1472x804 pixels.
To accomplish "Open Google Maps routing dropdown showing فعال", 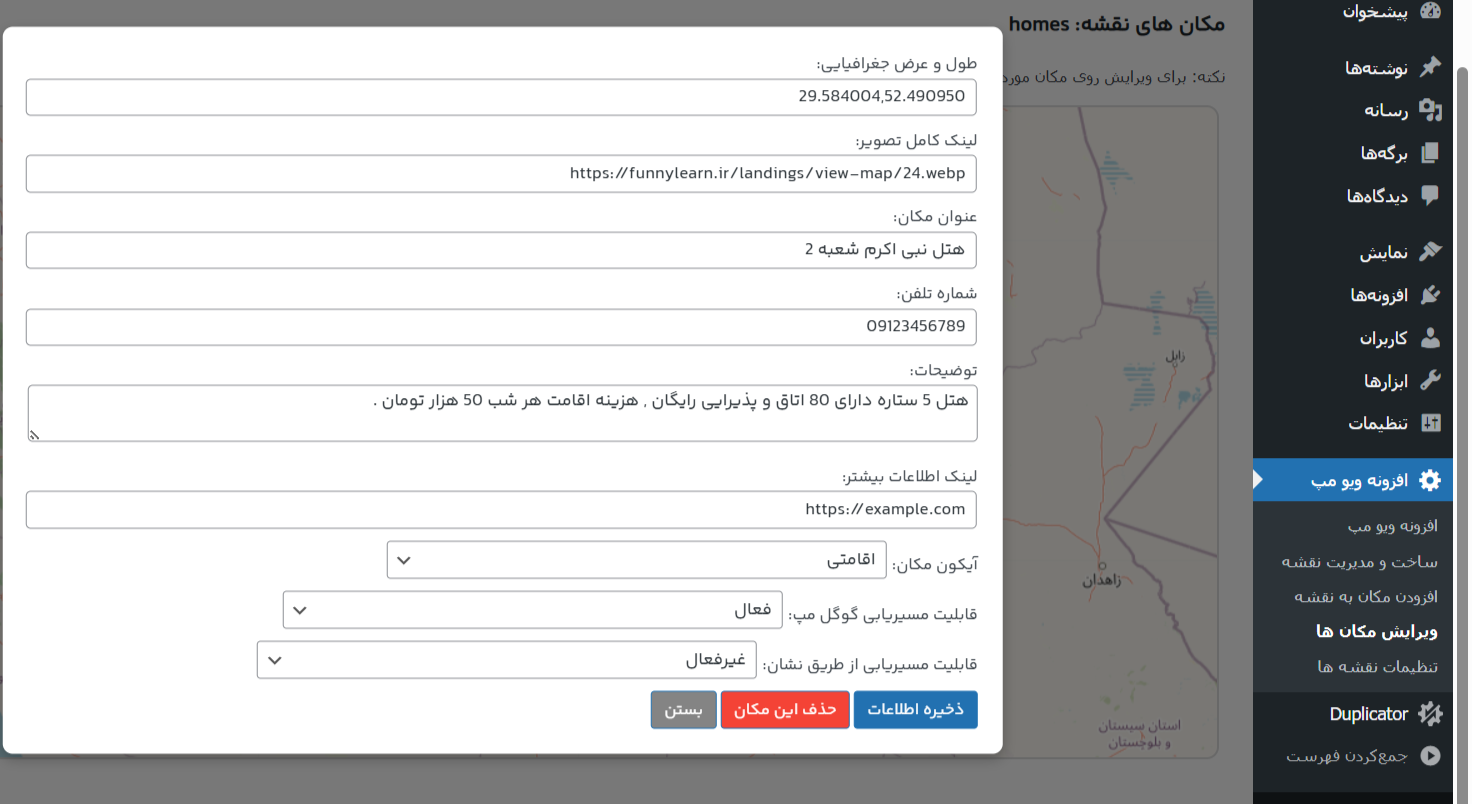I will (532, 610).
